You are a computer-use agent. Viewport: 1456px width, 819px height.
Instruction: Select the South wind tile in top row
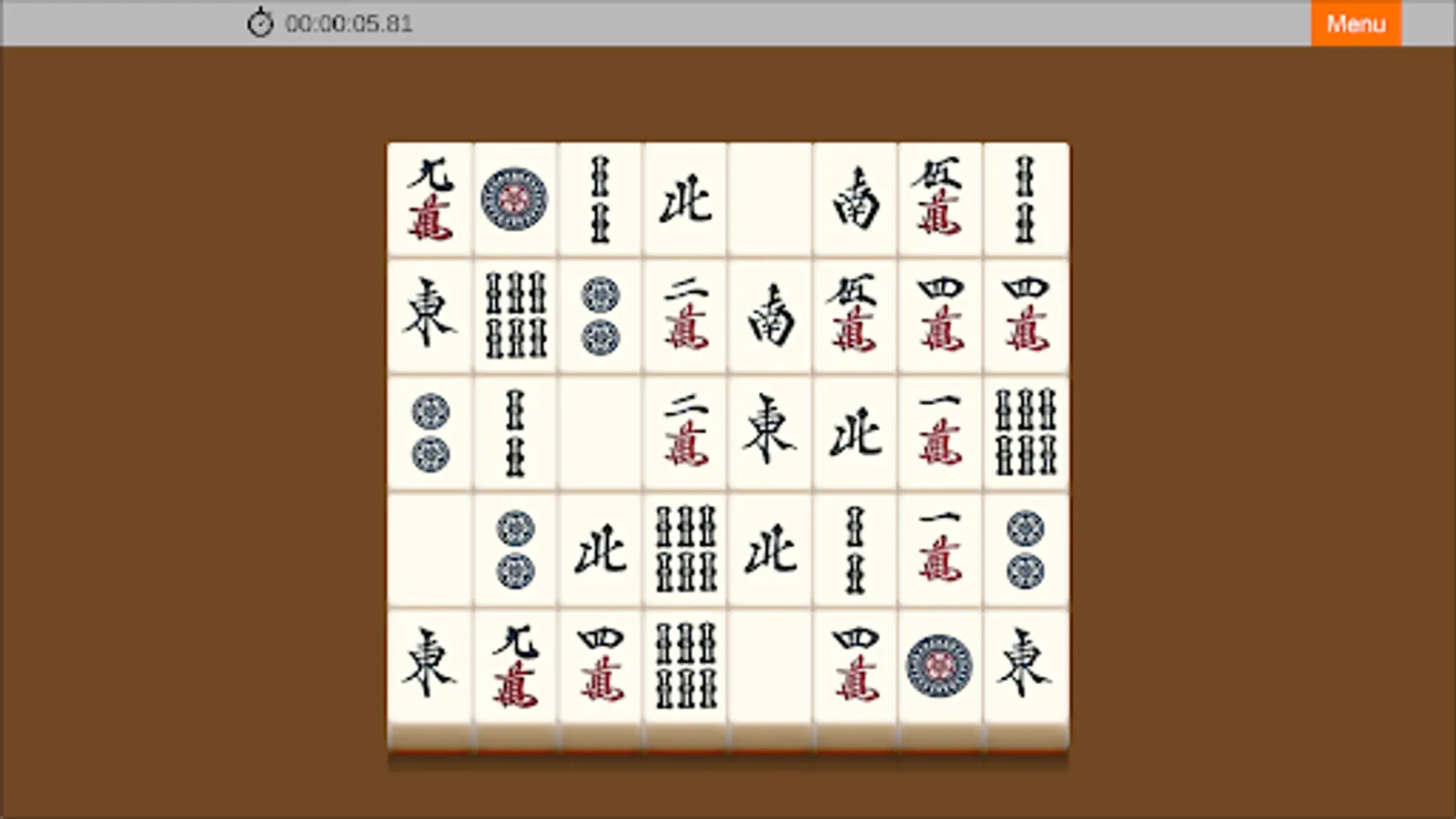tap(855, 199)
